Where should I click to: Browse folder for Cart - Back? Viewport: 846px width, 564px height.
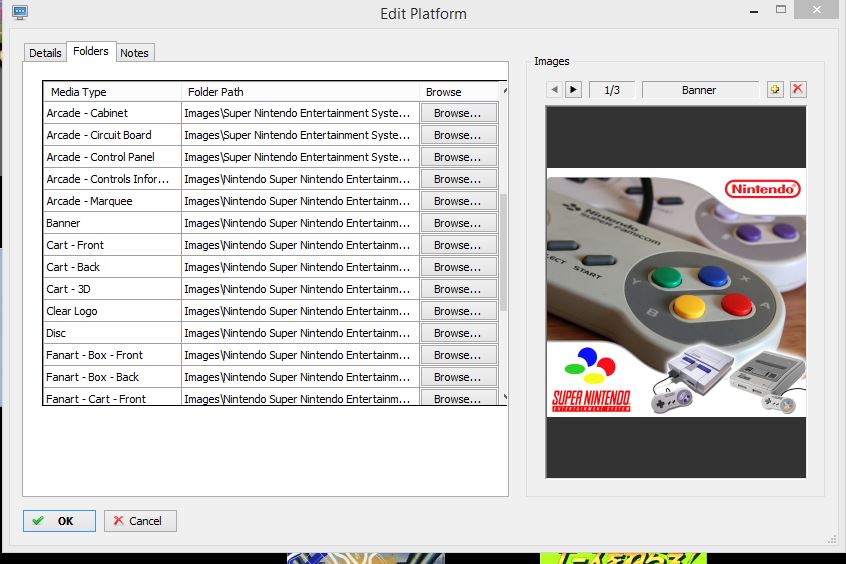[458, 267]
